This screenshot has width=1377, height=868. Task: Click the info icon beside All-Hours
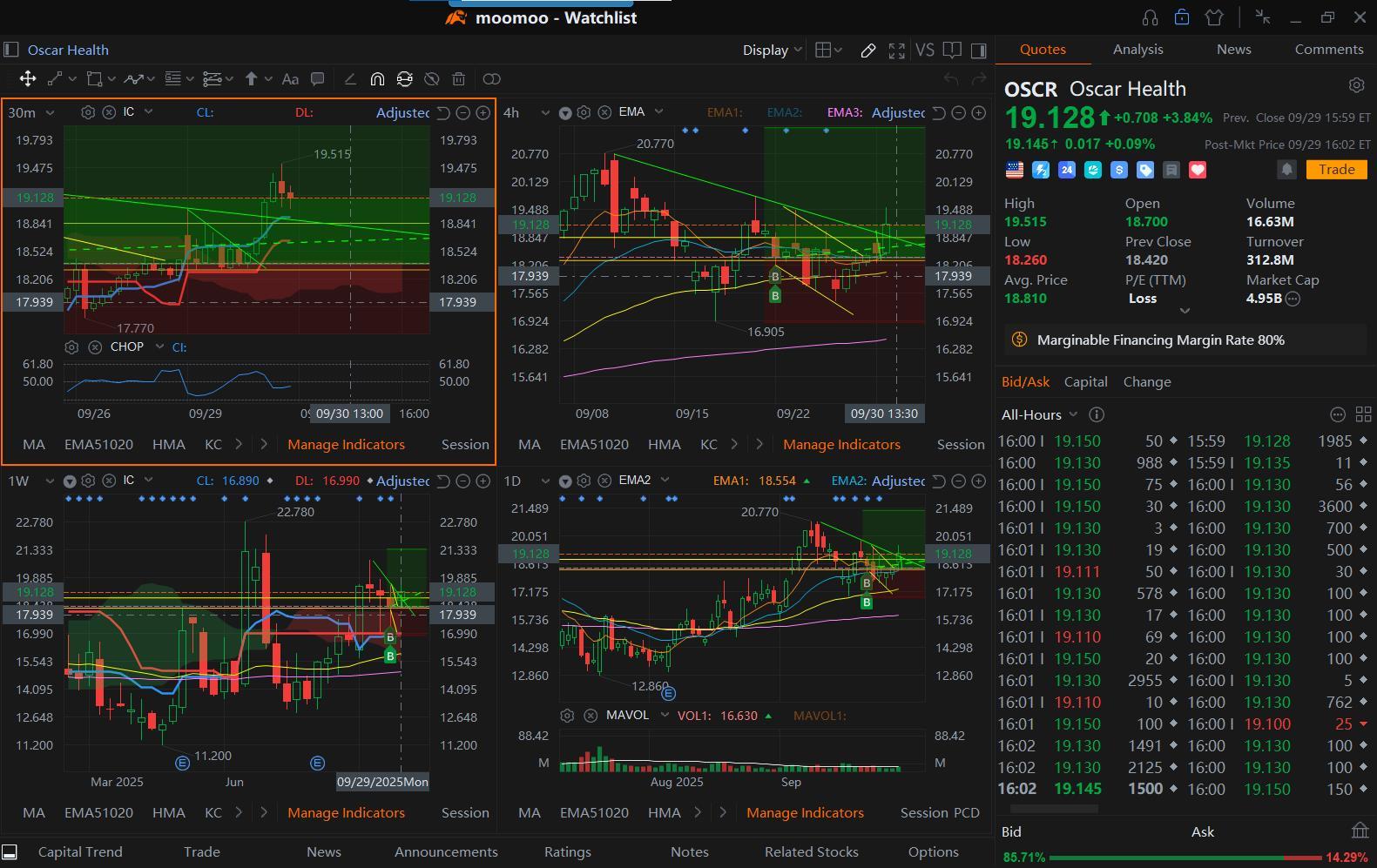tap(1097, 415)
